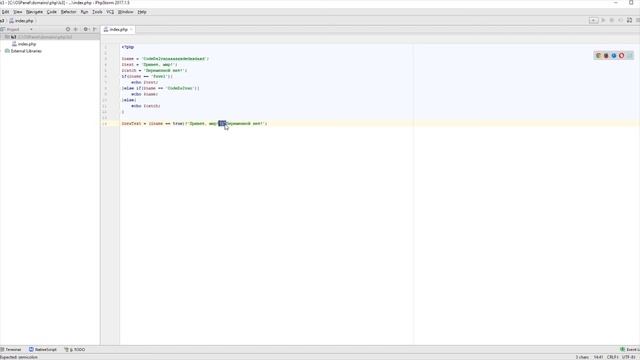Click the CRLF line separator selector

(612, 357)
